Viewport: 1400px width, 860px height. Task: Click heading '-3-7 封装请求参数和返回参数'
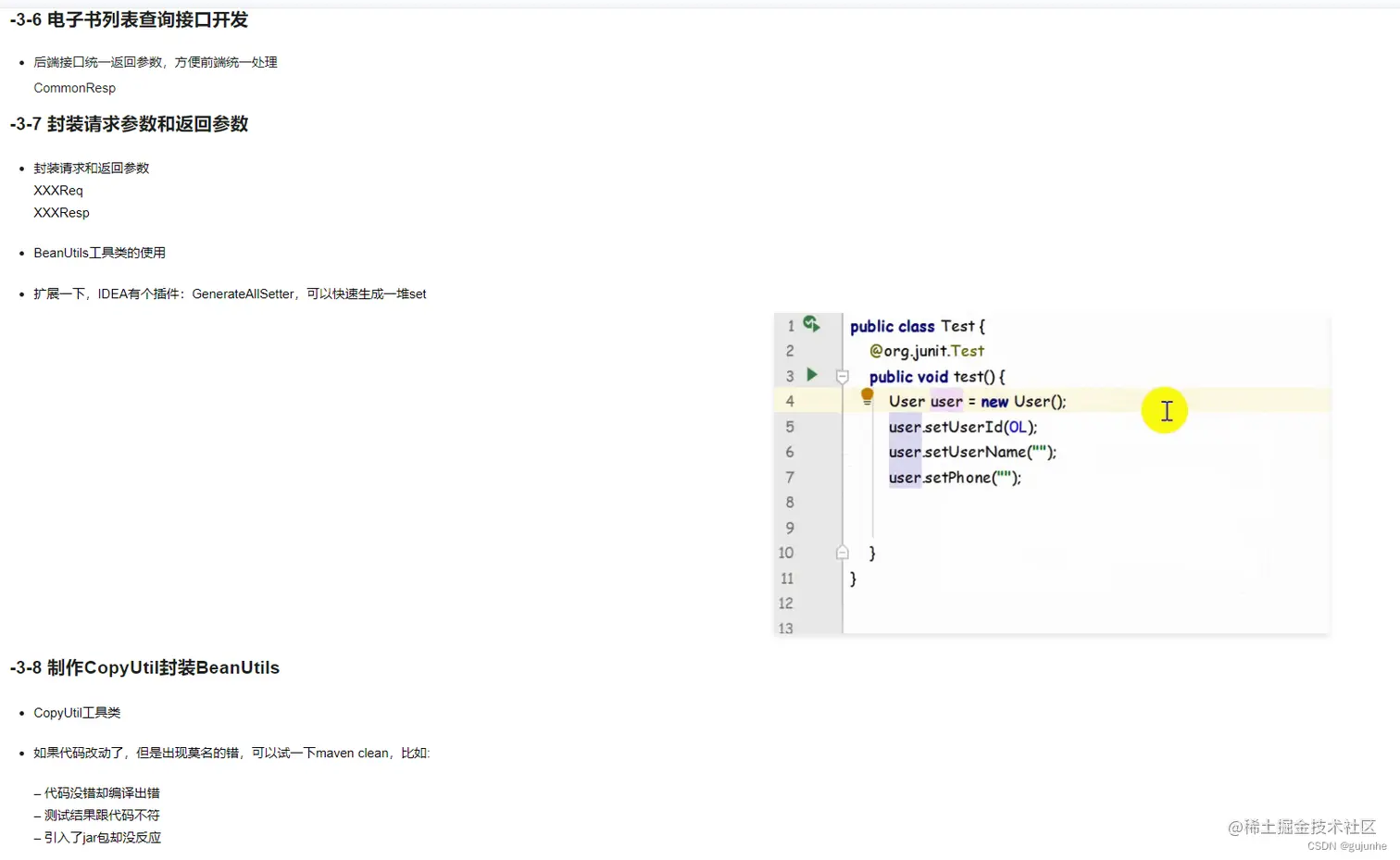(129, 124)
